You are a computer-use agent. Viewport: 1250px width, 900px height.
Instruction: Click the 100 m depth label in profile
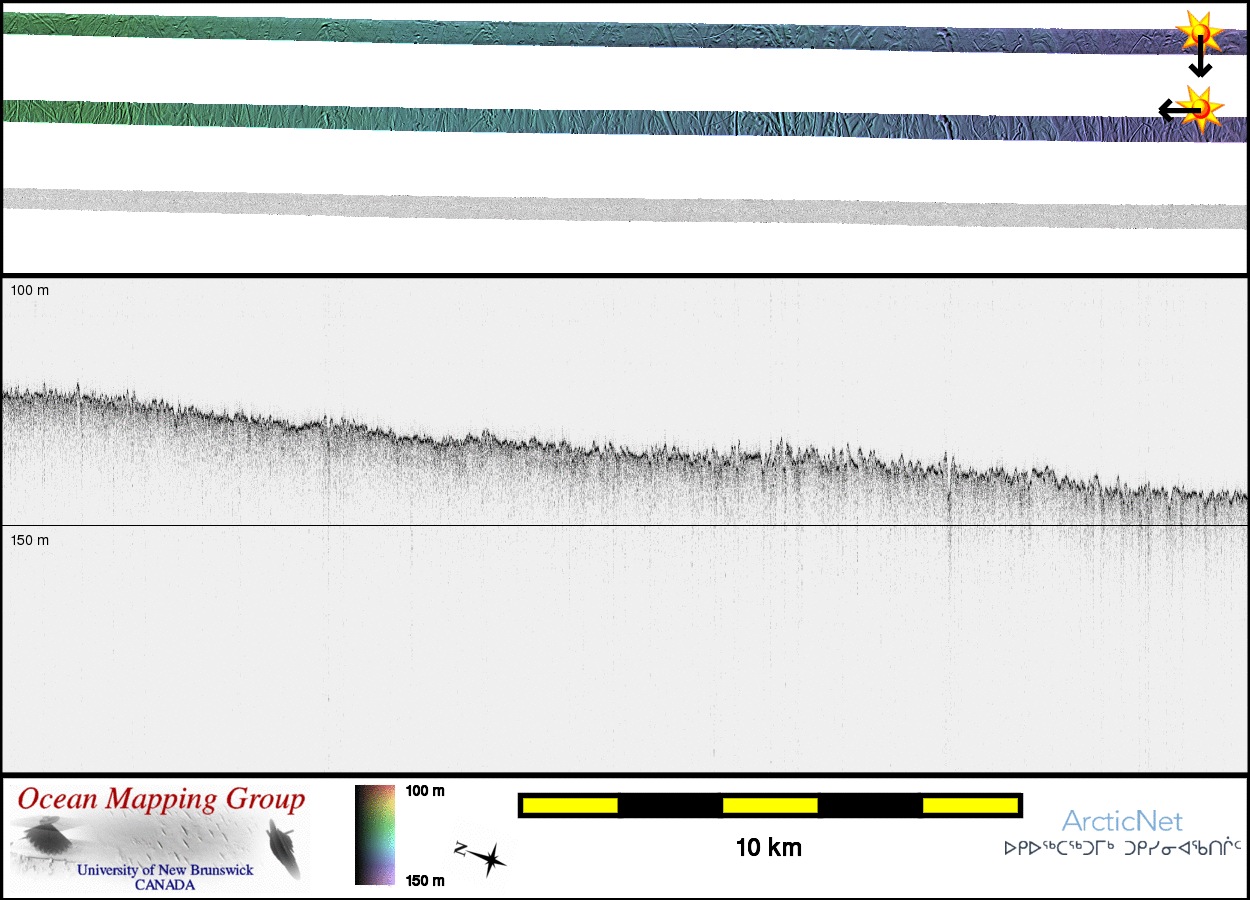coord(30,290)
